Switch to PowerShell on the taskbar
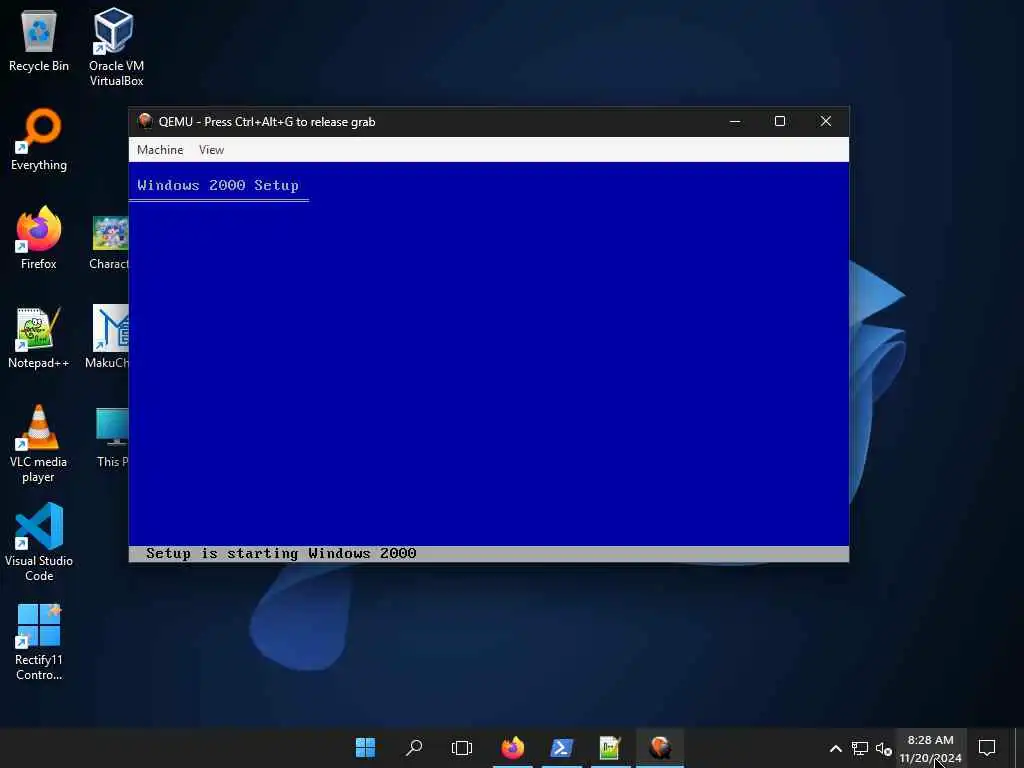1024x768 pixels. 562,748
